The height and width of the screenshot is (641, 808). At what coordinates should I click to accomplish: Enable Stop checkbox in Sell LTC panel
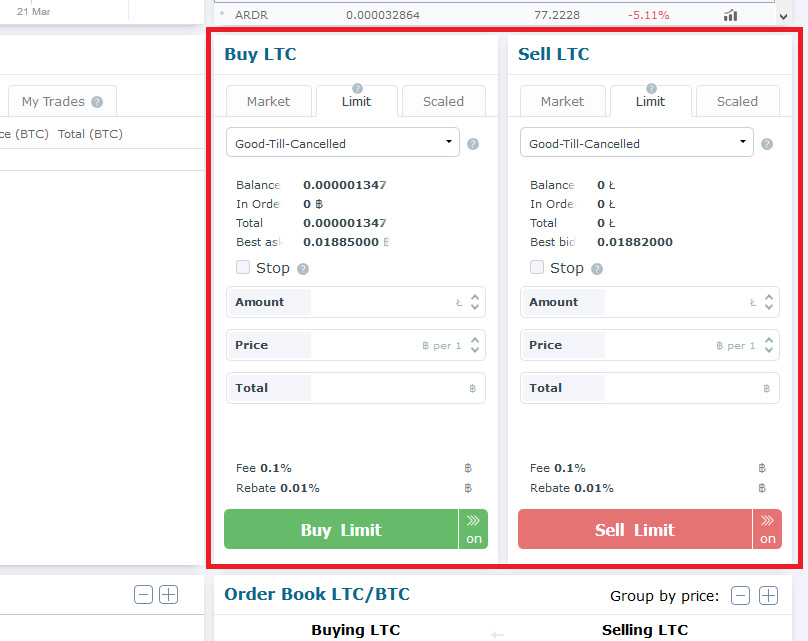pos(537,267)
